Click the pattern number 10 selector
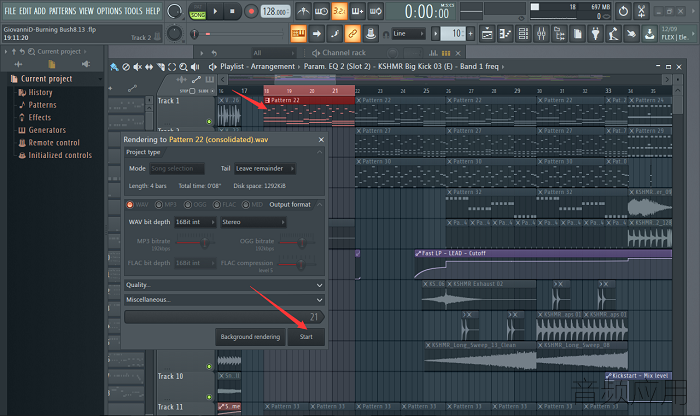Viewport: 700px width, 416px height. coord(453,33)
